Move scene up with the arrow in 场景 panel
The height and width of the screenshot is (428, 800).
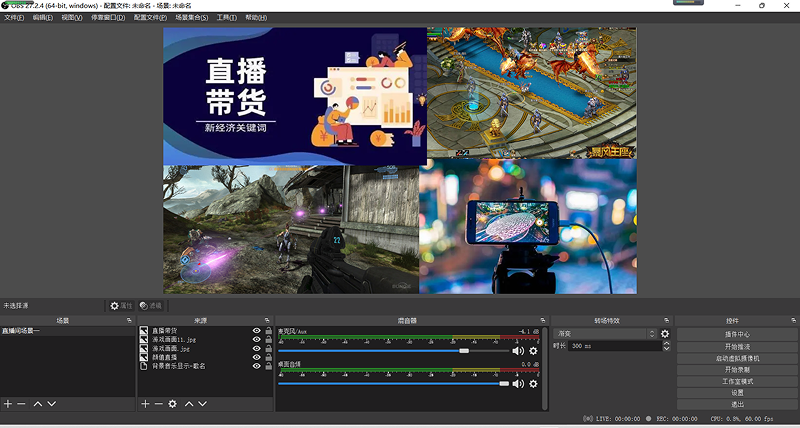(x=38, y=404)
